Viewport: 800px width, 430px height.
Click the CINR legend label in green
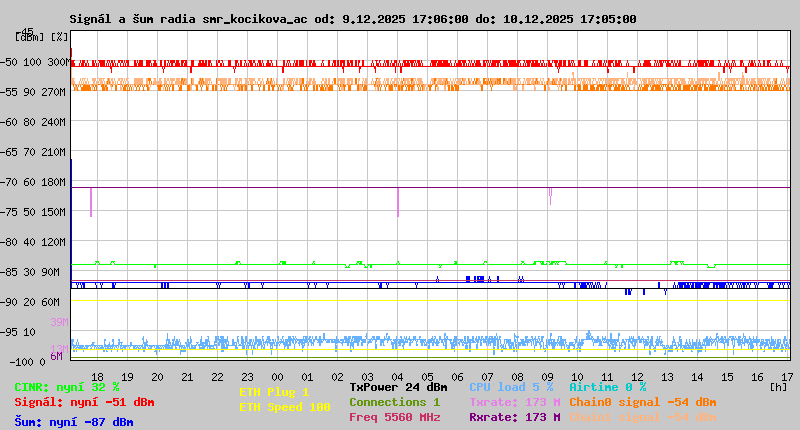pos(66,386)
